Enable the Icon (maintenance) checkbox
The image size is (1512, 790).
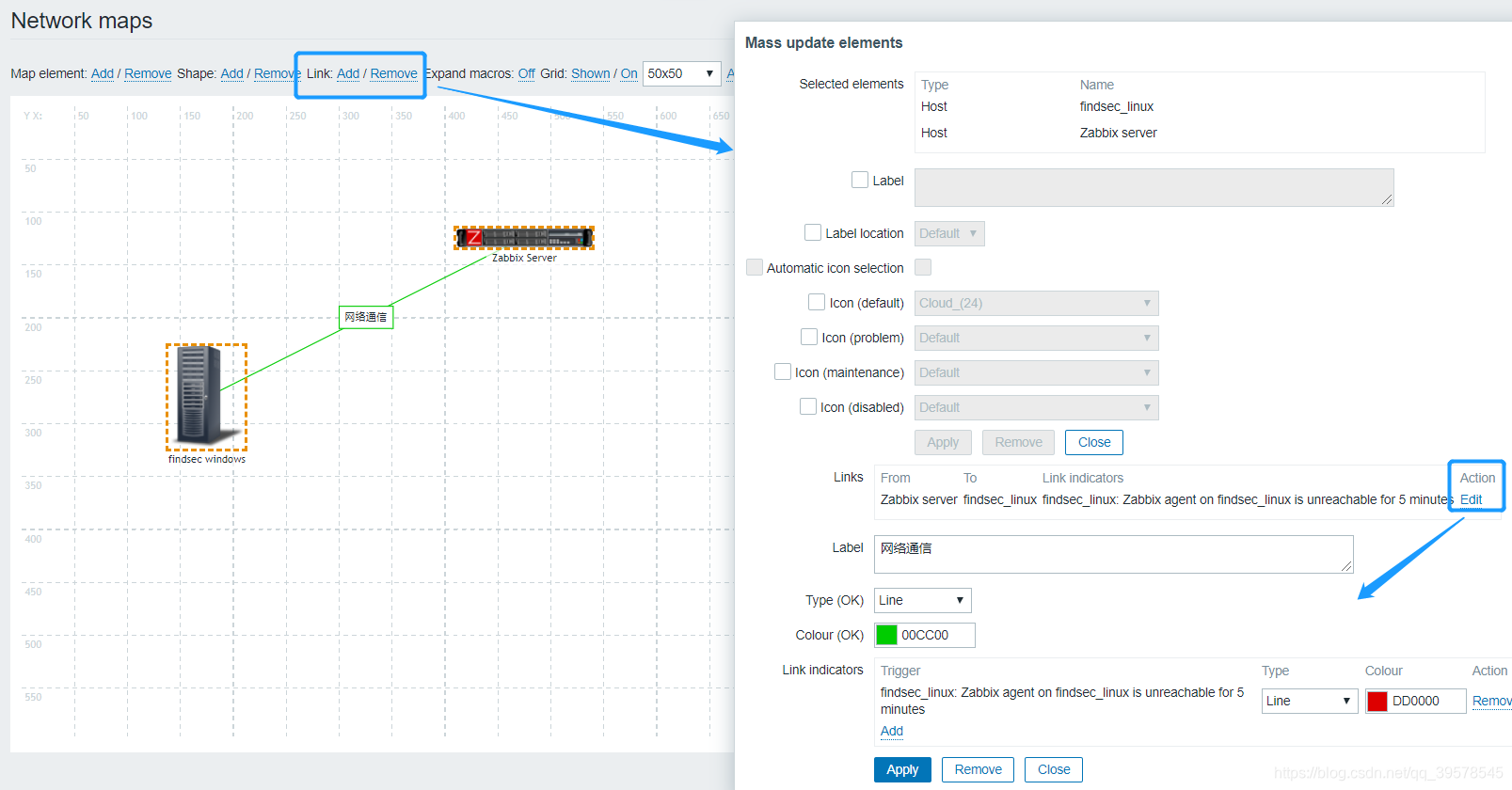(783, 371)
